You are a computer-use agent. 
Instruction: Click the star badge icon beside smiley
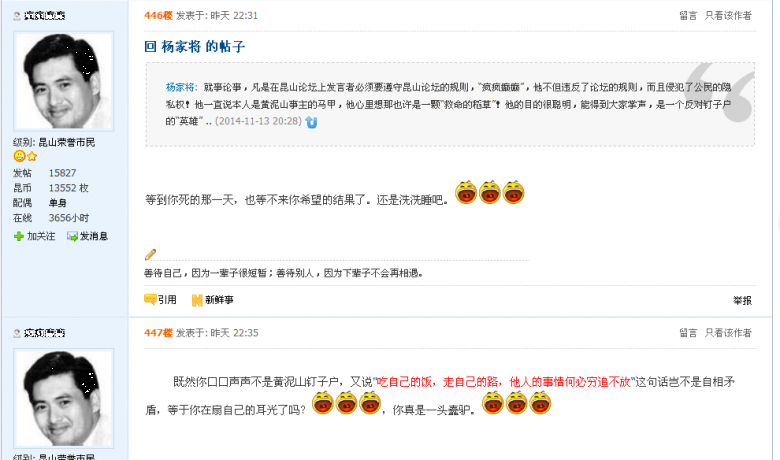coord(32,157)
